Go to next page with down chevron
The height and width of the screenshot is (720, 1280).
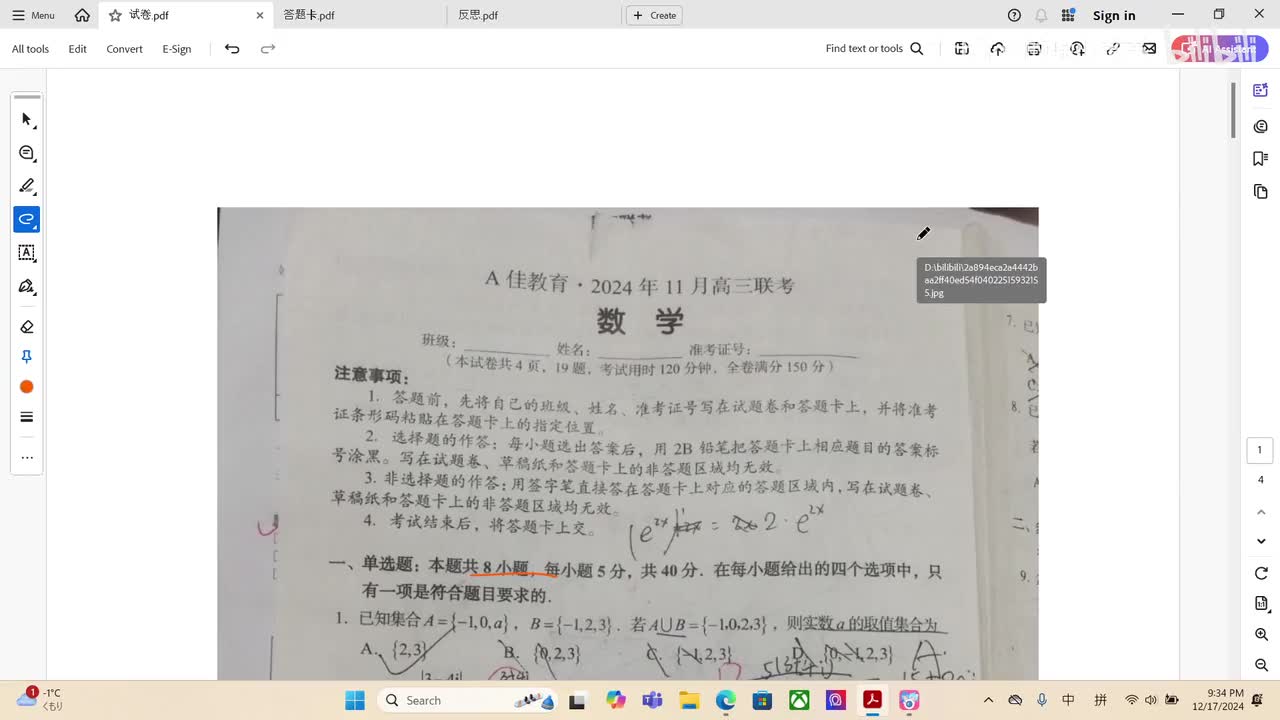click(1260, 541)
